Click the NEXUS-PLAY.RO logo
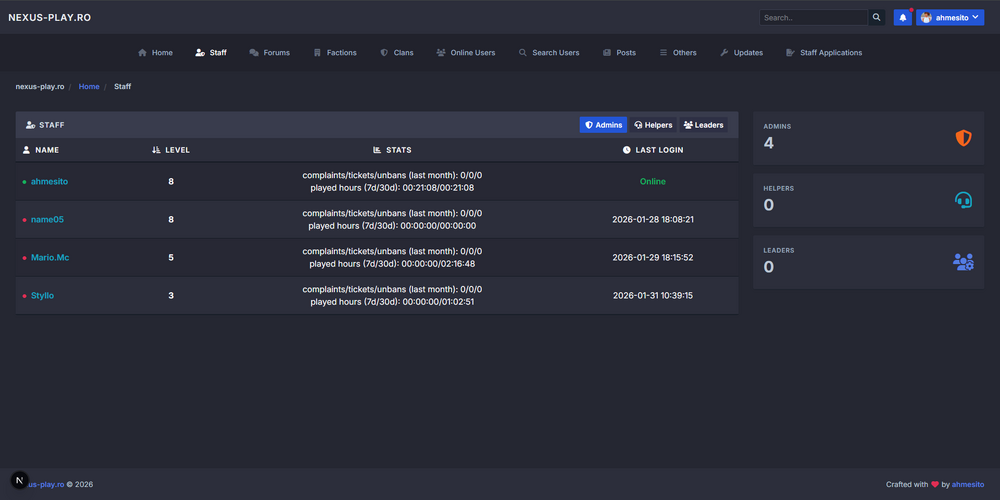The height and width of the screenshot is (500, 1000). (x=50, y=18)
